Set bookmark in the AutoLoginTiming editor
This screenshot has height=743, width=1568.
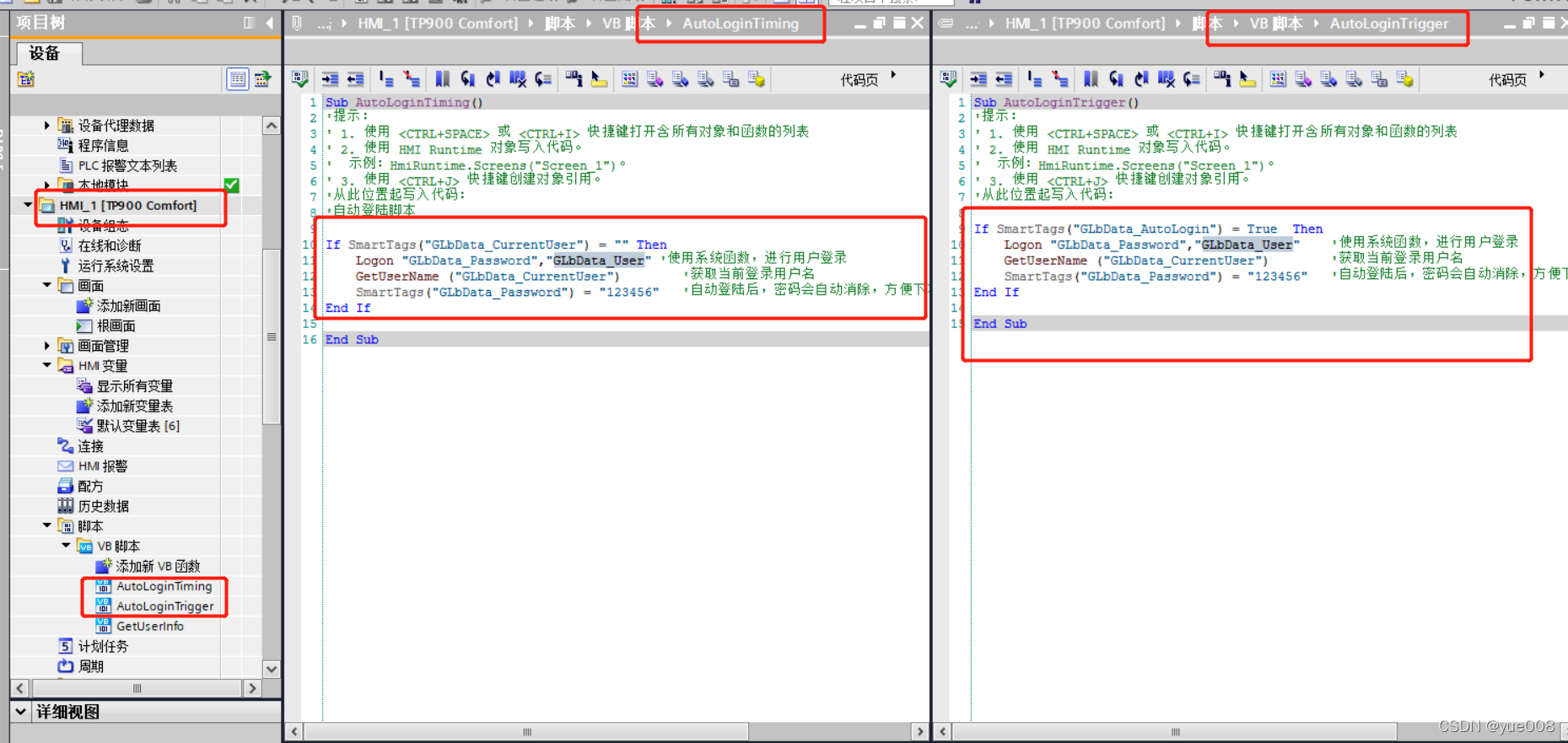pos(442,79)
